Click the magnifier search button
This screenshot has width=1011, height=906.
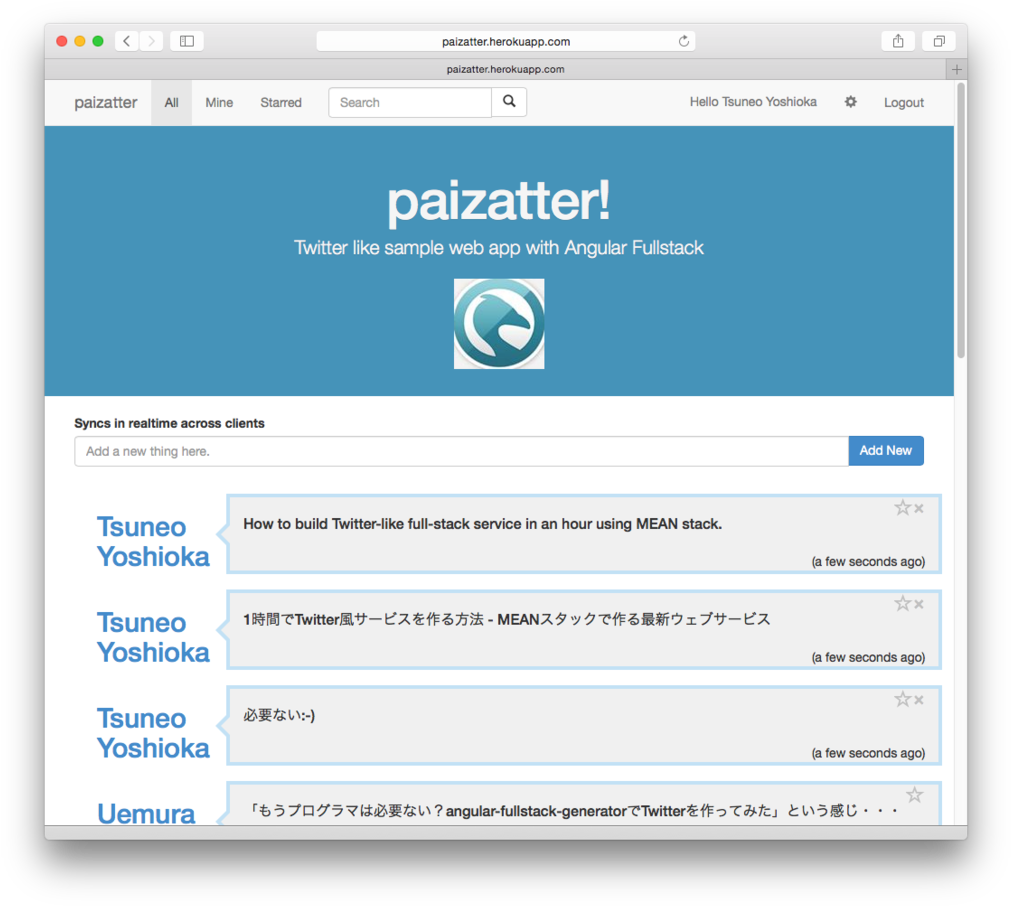click(x=509, y=102)
